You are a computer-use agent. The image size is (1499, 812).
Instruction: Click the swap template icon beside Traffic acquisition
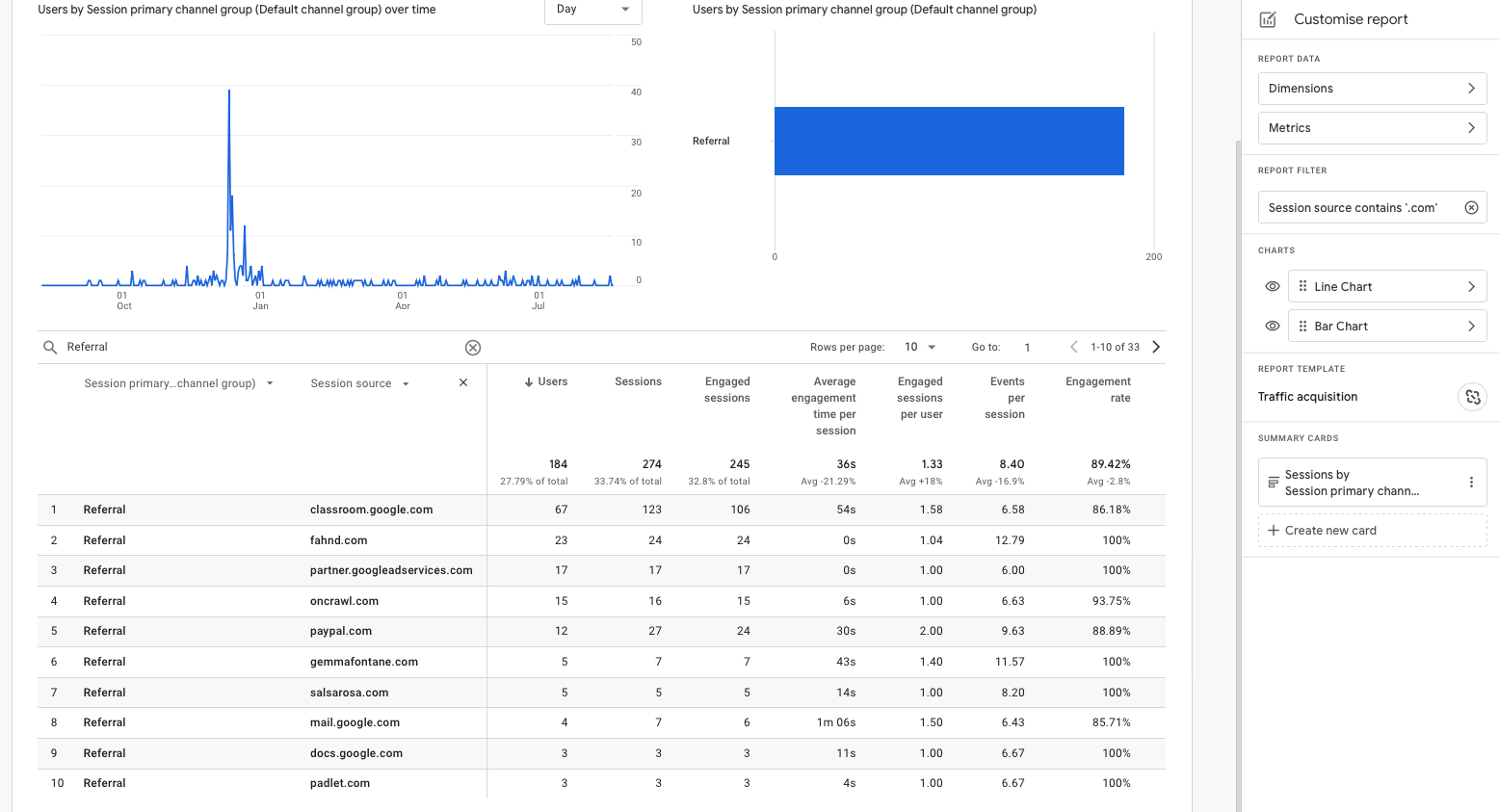1472,396
